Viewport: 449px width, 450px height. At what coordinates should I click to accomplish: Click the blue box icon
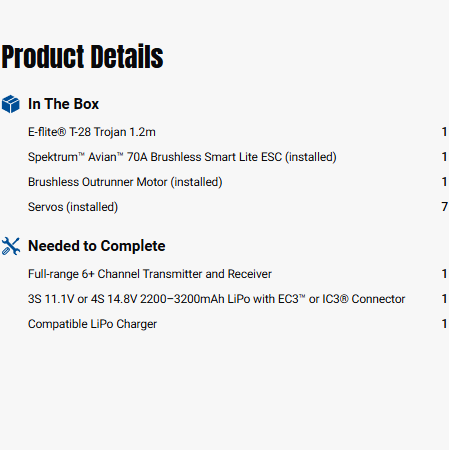coord(11,104)
